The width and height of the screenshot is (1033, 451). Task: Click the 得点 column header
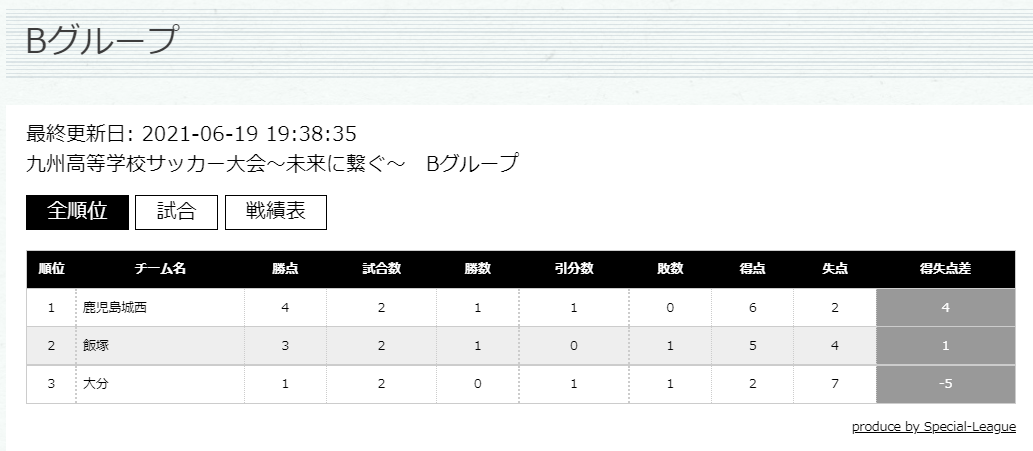[752, 269]
